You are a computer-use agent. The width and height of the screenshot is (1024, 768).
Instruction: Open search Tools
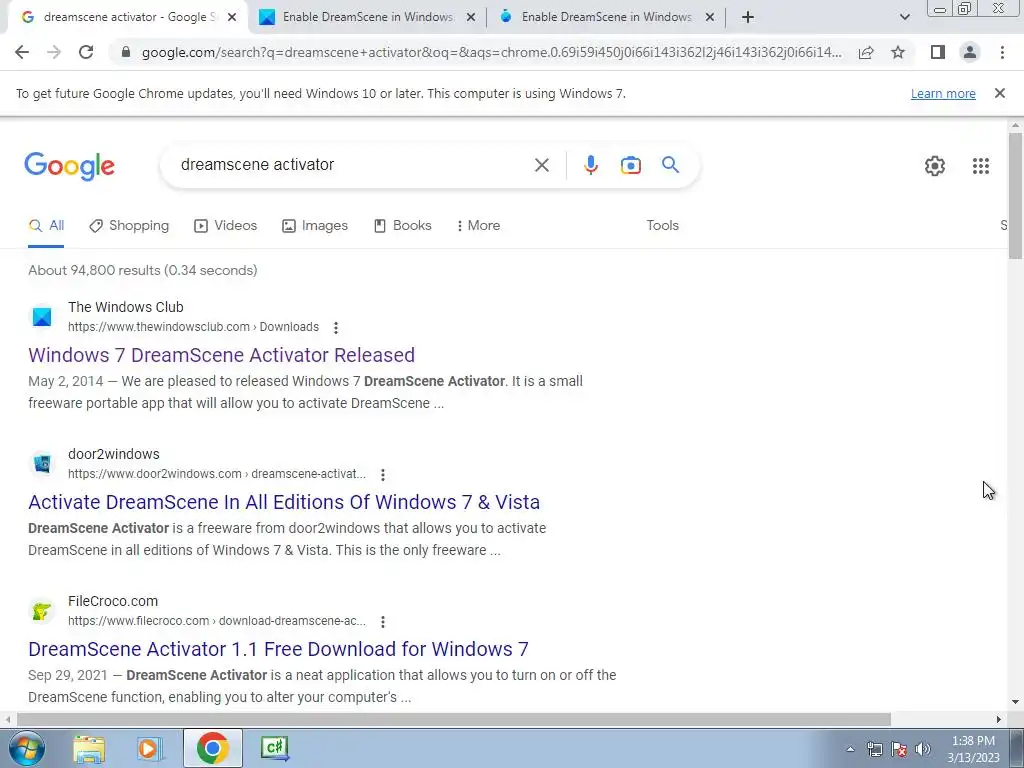(662, 225)
